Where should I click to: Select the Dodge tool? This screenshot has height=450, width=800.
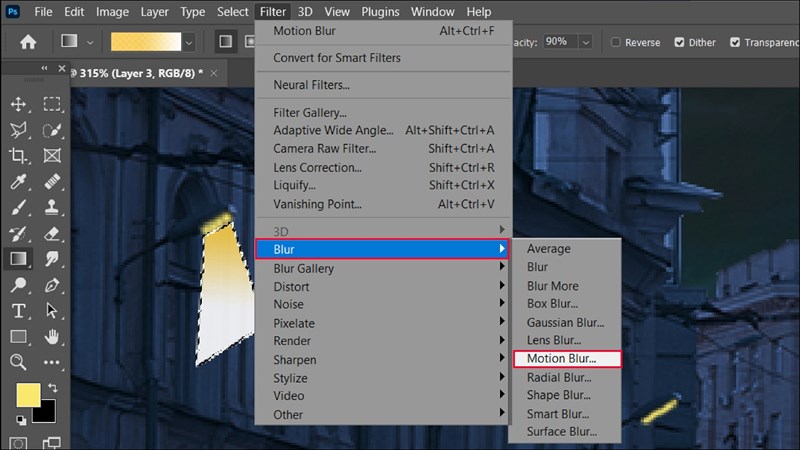[18, 285]
